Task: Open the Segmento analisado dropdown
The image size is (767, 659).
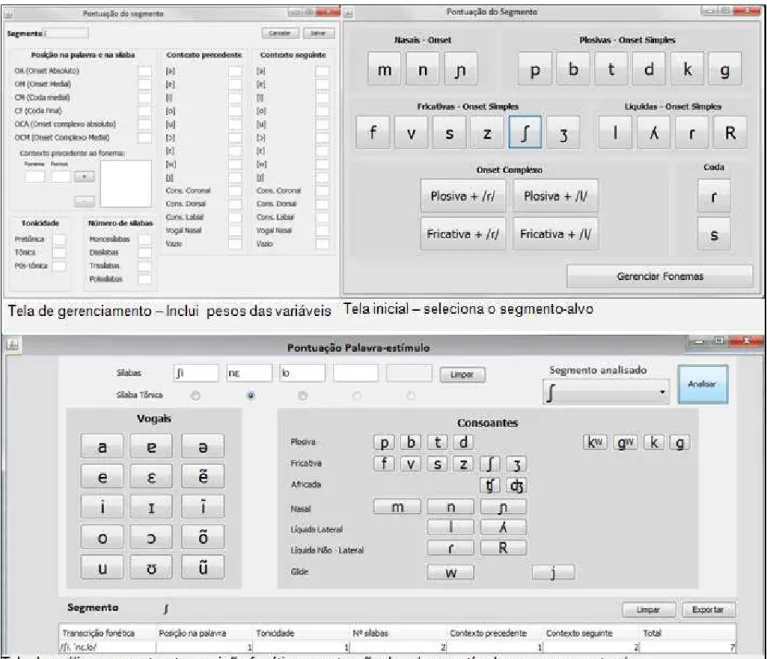Action: click(606, 392)
